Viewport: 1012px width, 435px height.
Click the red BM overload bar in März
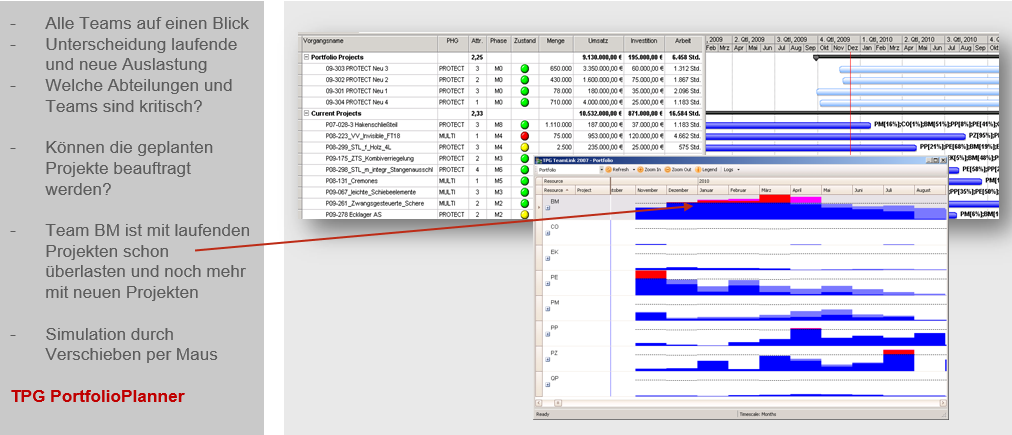click(773, 199)
